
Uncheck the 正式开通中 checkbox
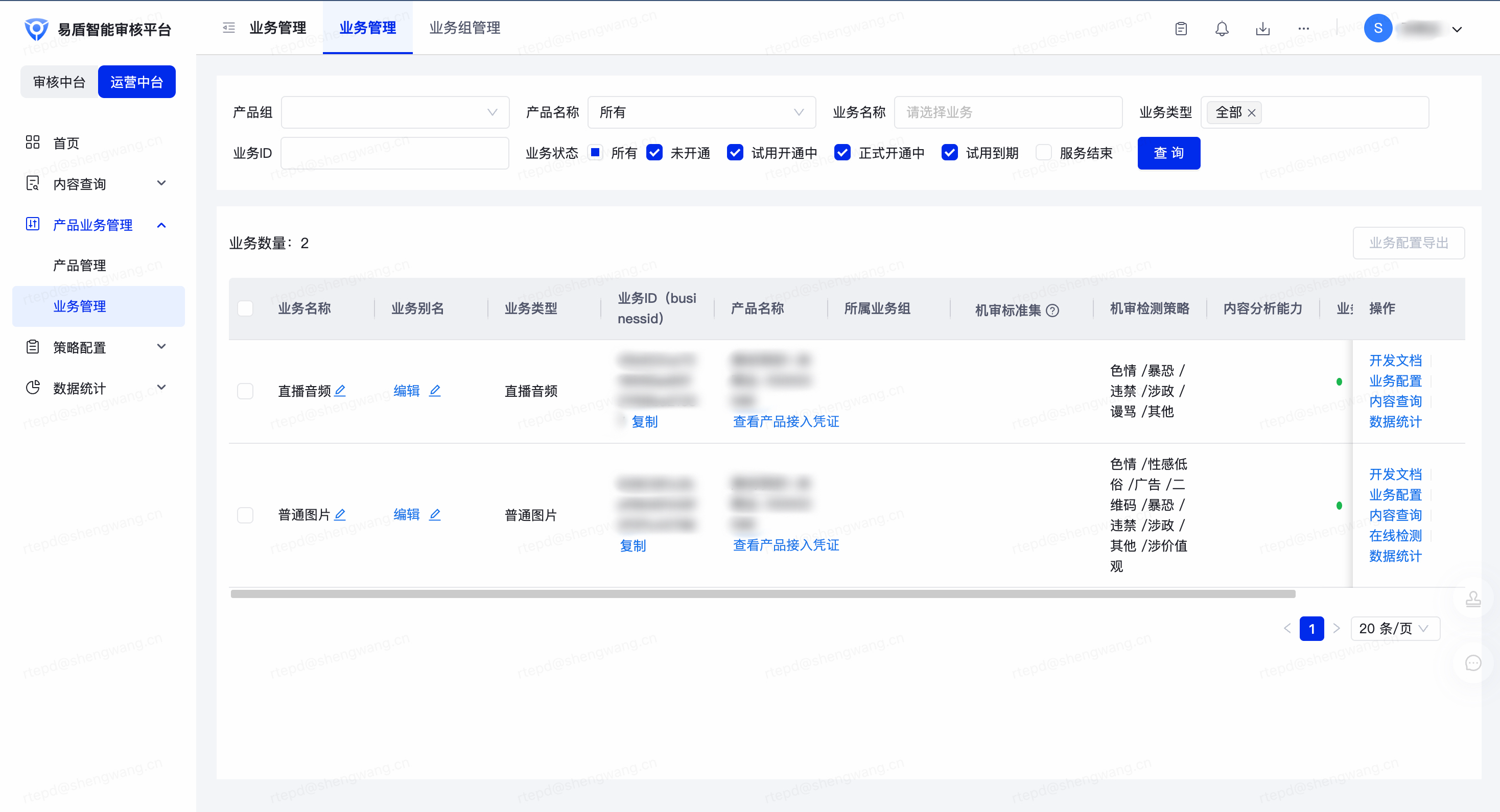pos(842,153)
